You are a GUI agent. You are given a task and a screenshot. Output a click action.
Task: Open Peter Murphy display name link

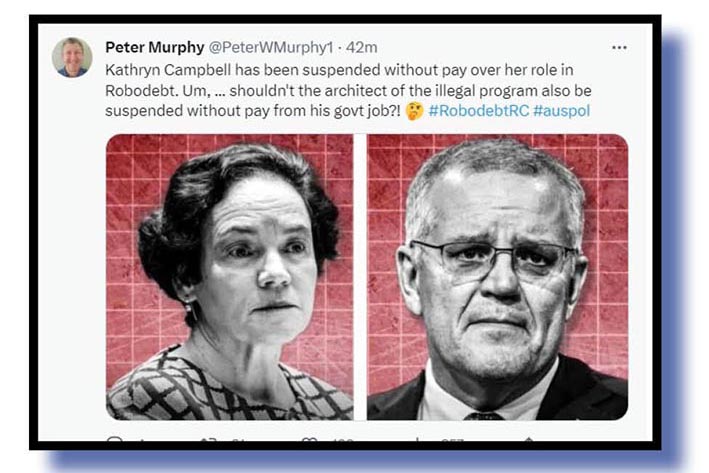coord(155,47)
